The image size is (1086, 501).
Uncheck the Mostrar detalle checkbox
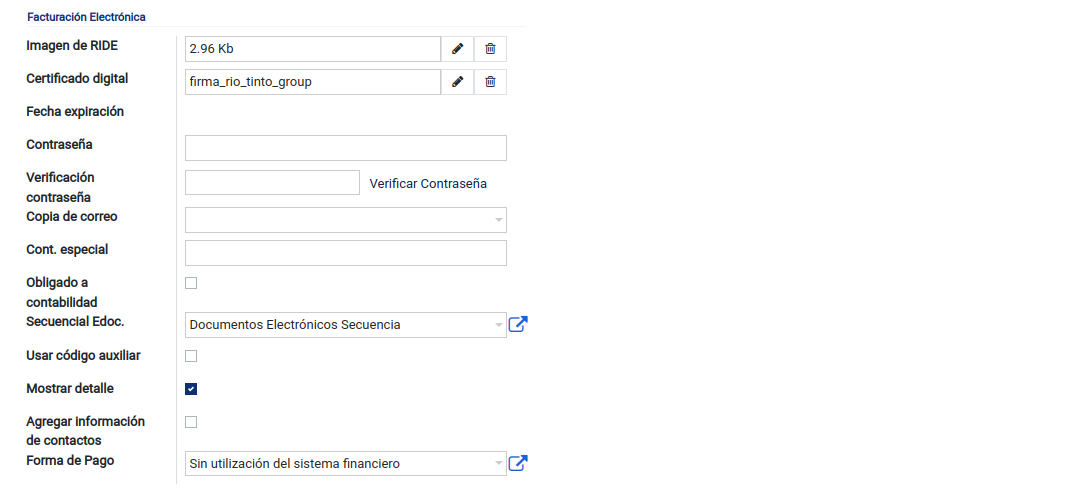(191, 389)
